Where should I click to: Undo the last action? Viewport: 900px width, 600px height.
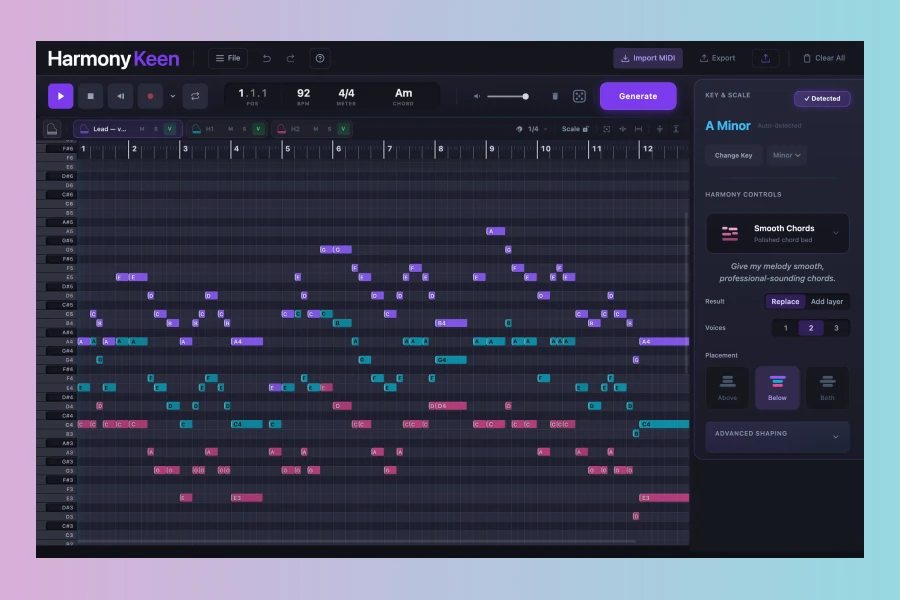(x=266, y=58)
